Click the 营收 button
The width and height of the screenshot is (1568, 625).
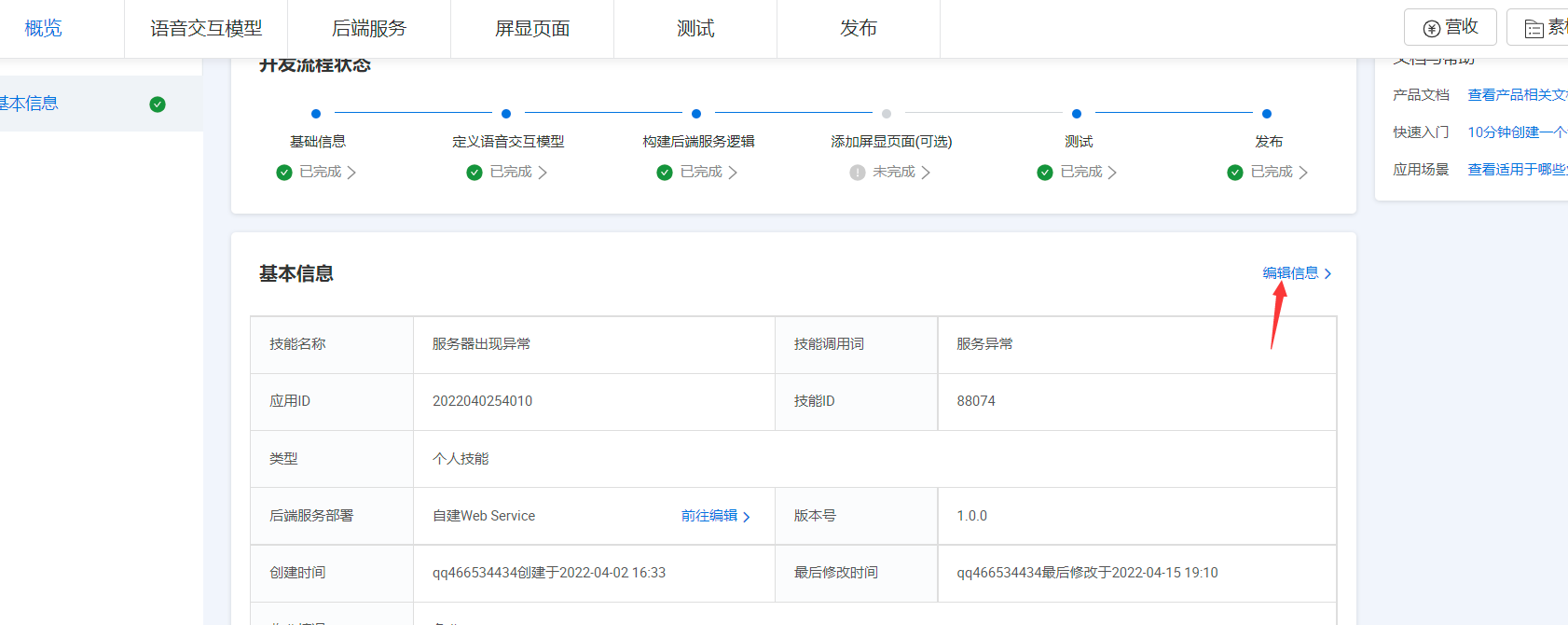tap(1451, 27)
